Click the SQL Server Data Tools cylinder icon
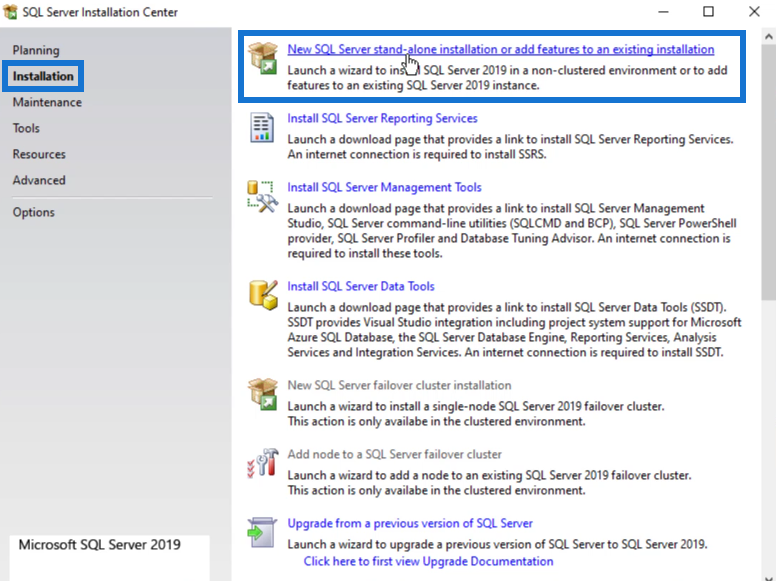The height and width of the screenshot is (581, 776). tap(263, 295)
